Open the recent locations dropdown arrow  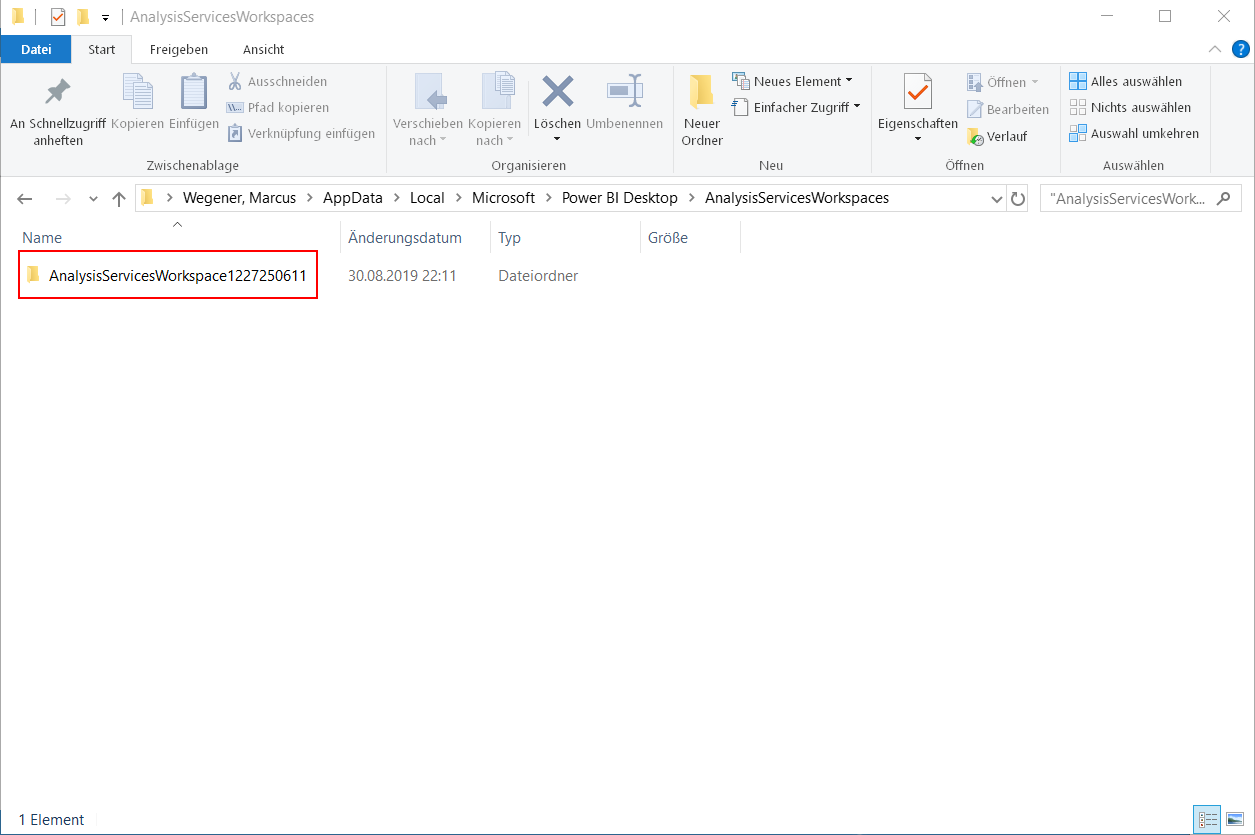[93, 199]
